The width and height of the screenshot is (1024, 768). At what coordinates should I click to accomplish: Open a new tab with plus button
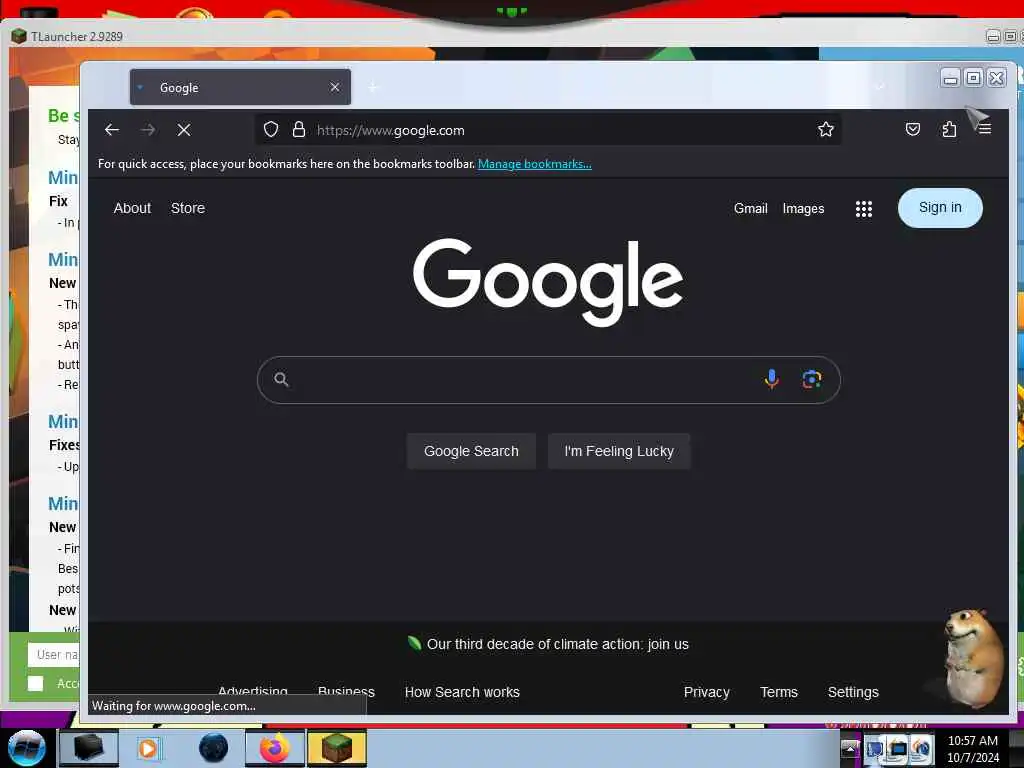373,87
